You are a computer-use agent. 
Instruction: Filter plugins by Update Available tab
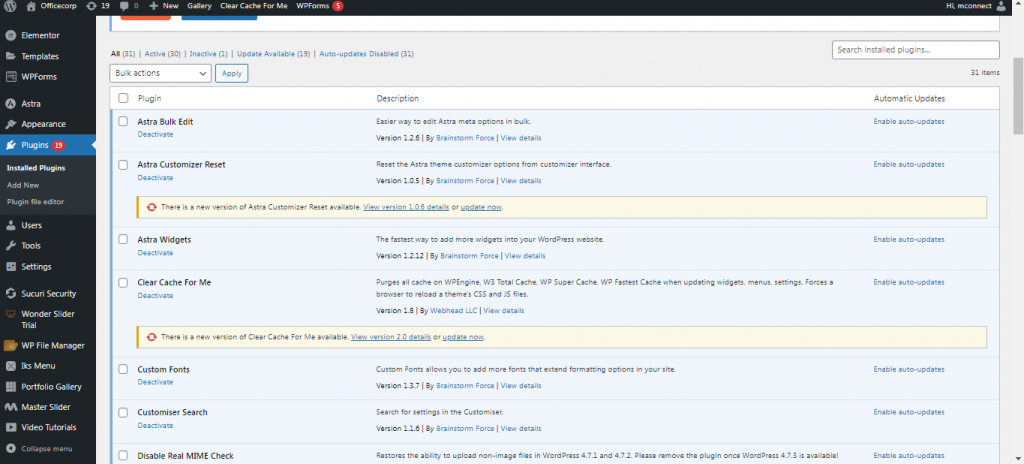coord(272,52)
